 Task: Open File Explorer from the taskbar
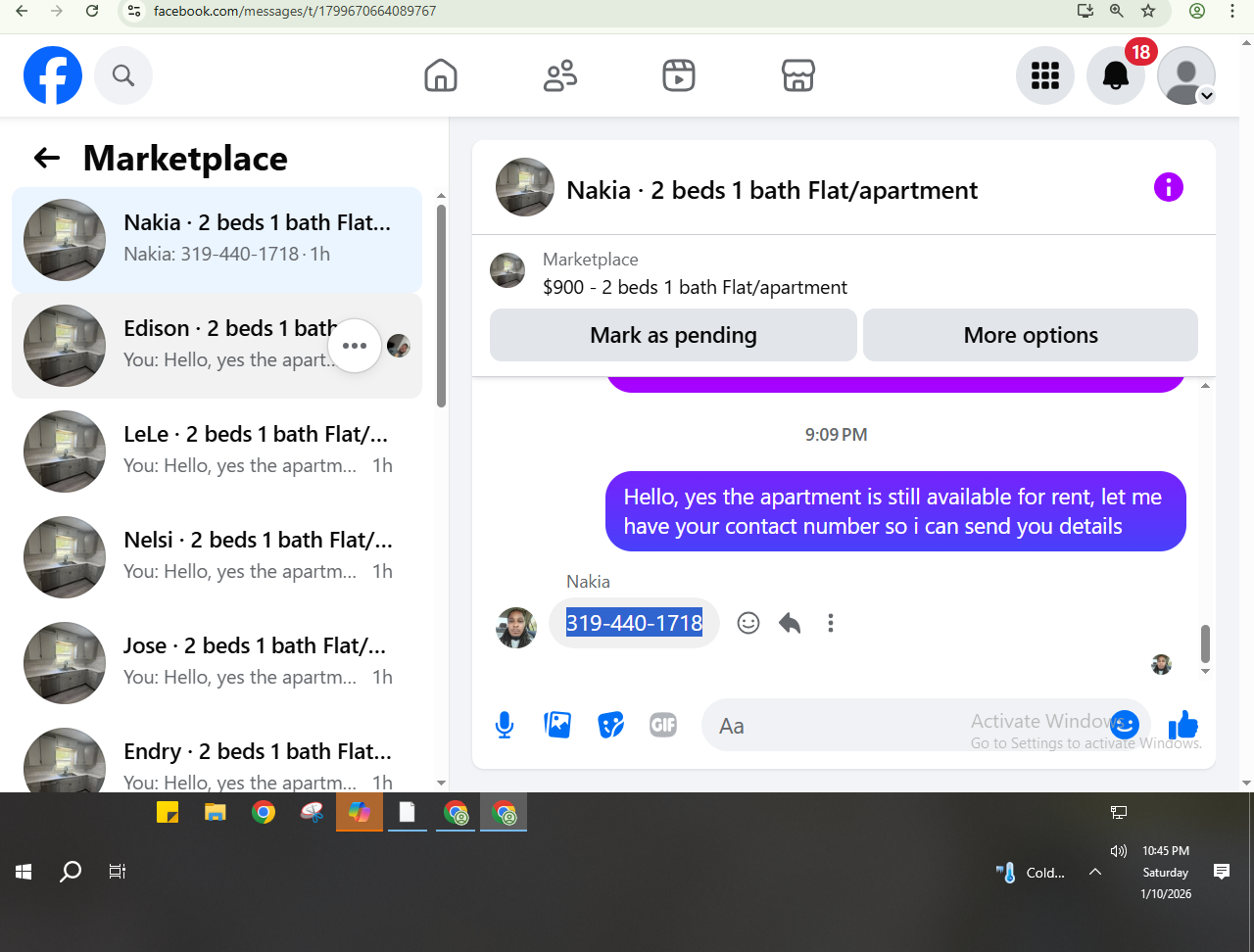(x=216, y=812)
